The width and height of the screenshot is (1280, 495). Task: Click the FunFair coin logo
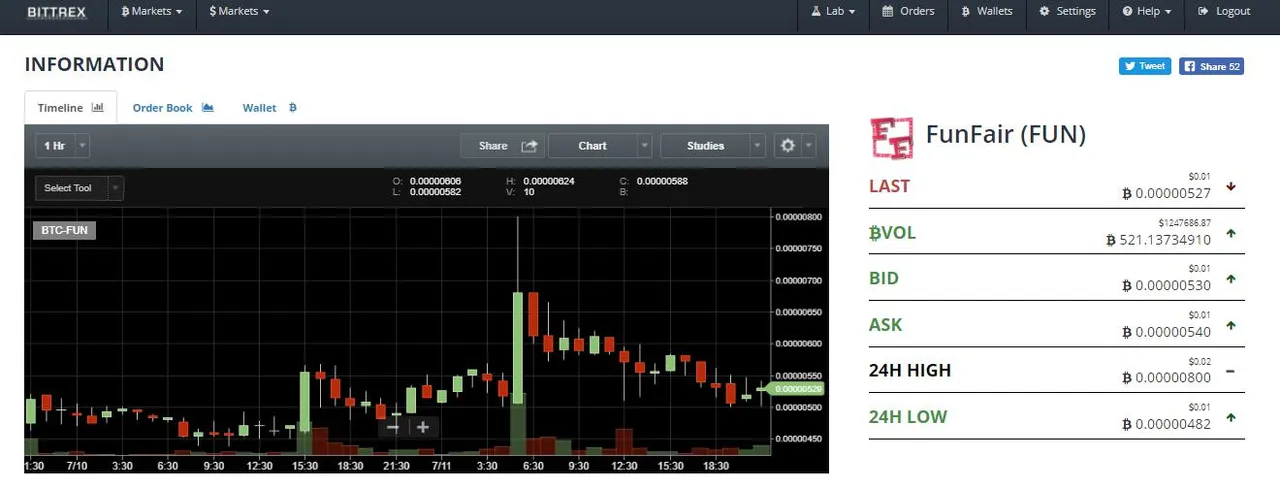point(891,138)
